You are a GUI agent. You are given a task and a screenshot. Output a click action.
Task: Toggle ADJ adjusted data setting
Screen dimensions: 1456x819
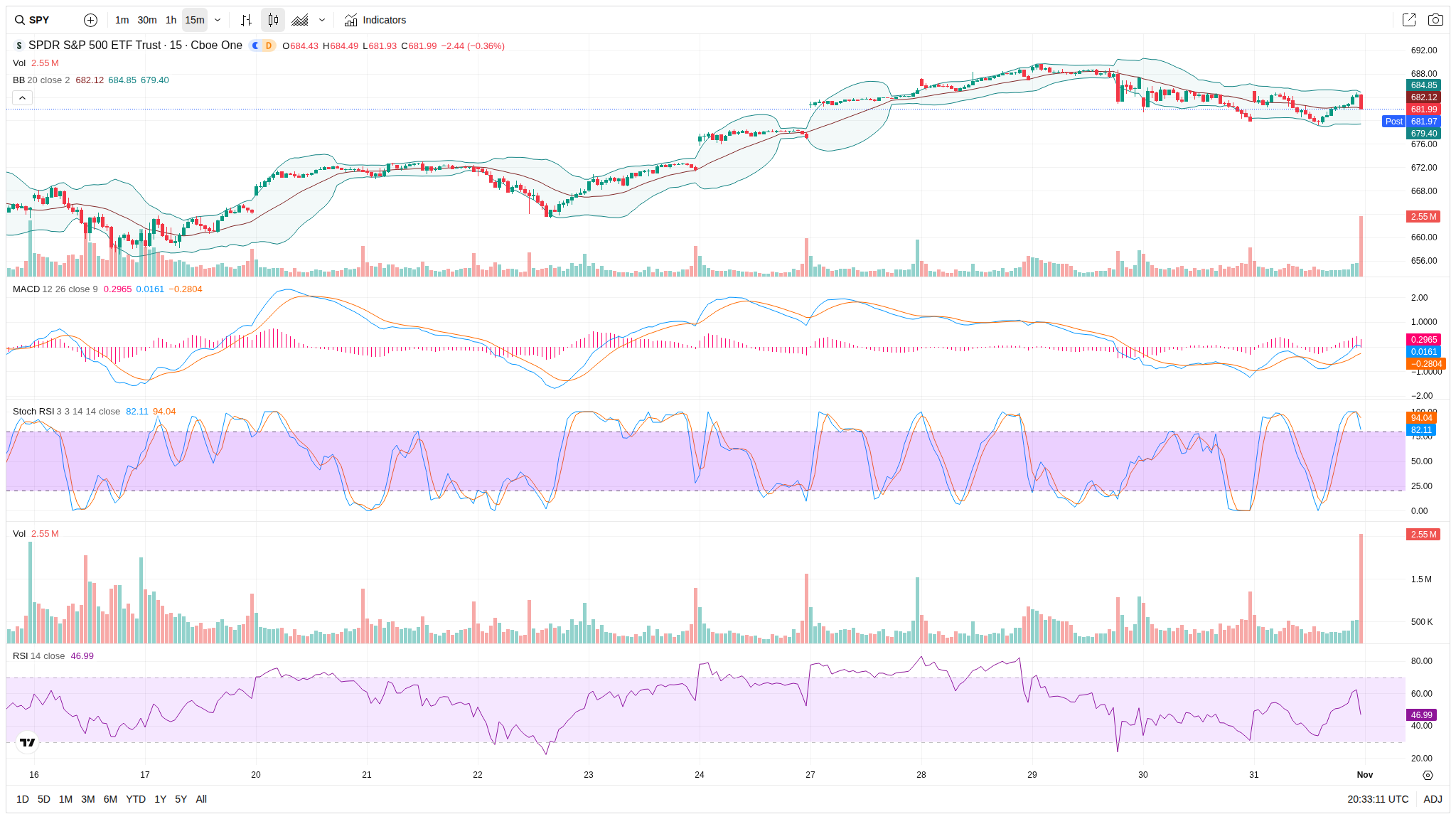click(x=1433, y=799)
